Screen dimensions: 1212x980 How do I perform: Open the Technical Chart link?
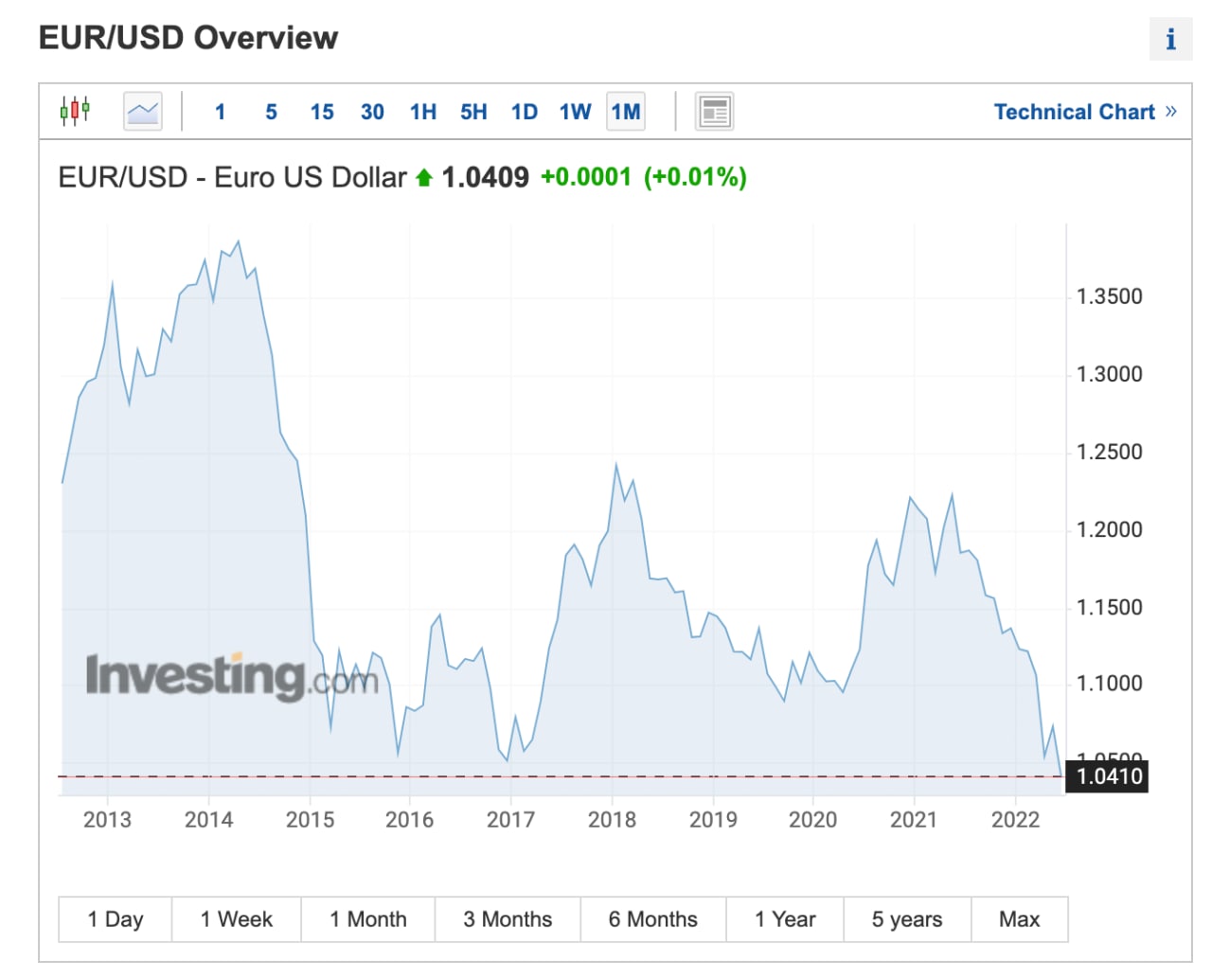[1074, 112]
